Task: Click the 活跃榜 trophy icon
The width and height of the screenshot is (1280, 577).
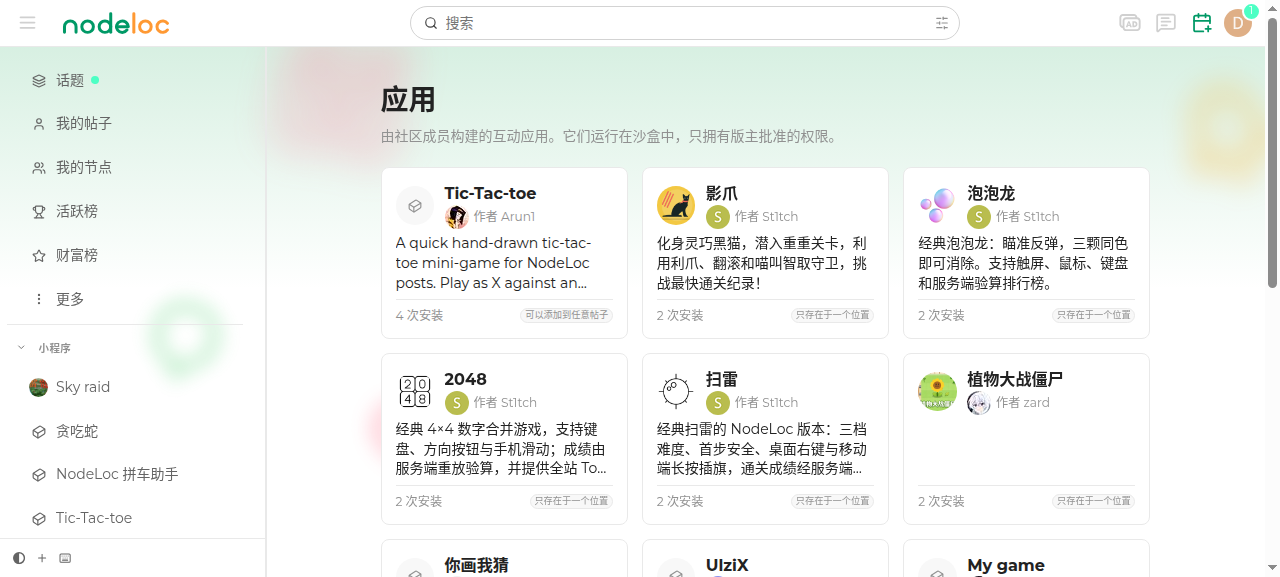Action: [39, 212]
